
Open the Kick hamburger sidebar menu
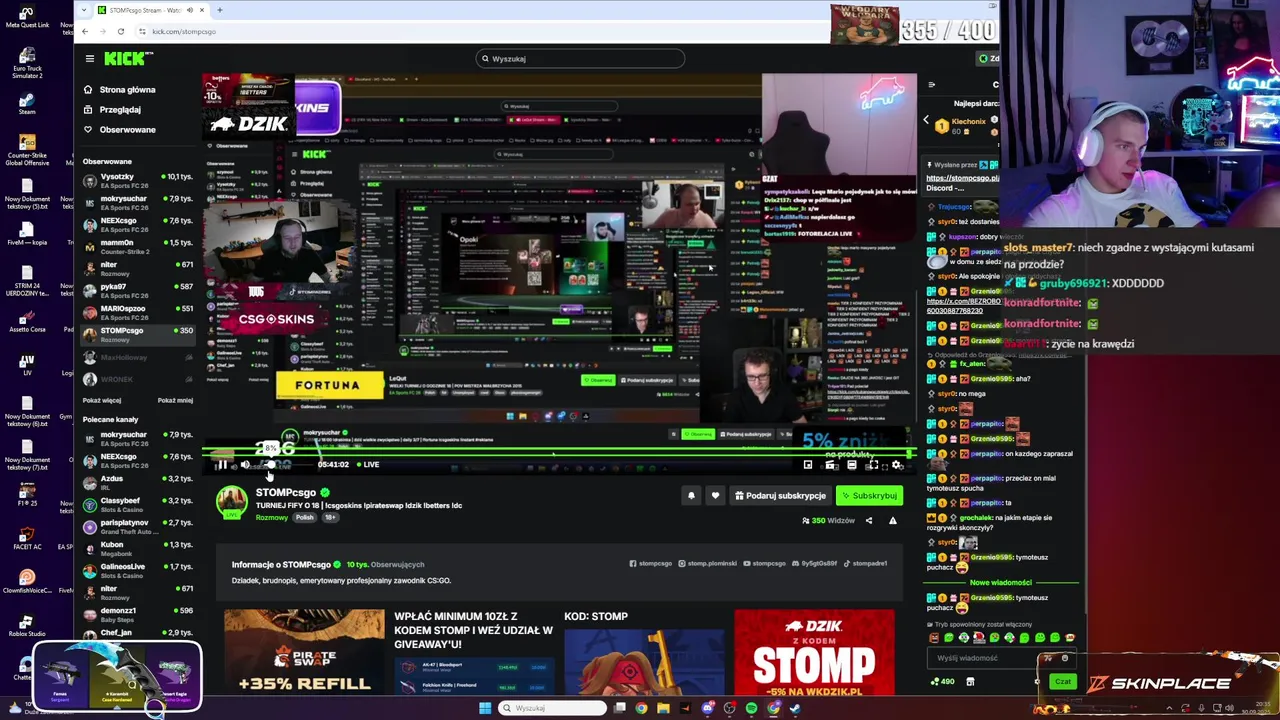tap(89, 59)
